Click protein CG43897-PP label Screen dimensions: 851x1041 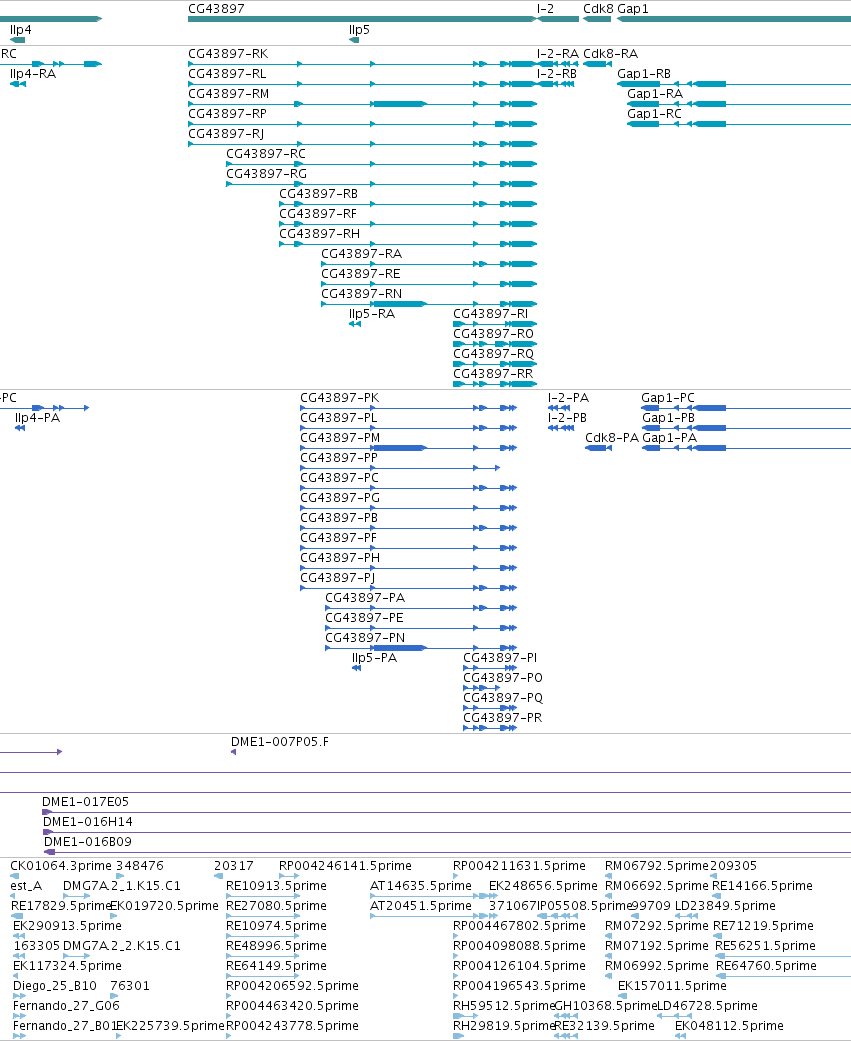point(339,457)
